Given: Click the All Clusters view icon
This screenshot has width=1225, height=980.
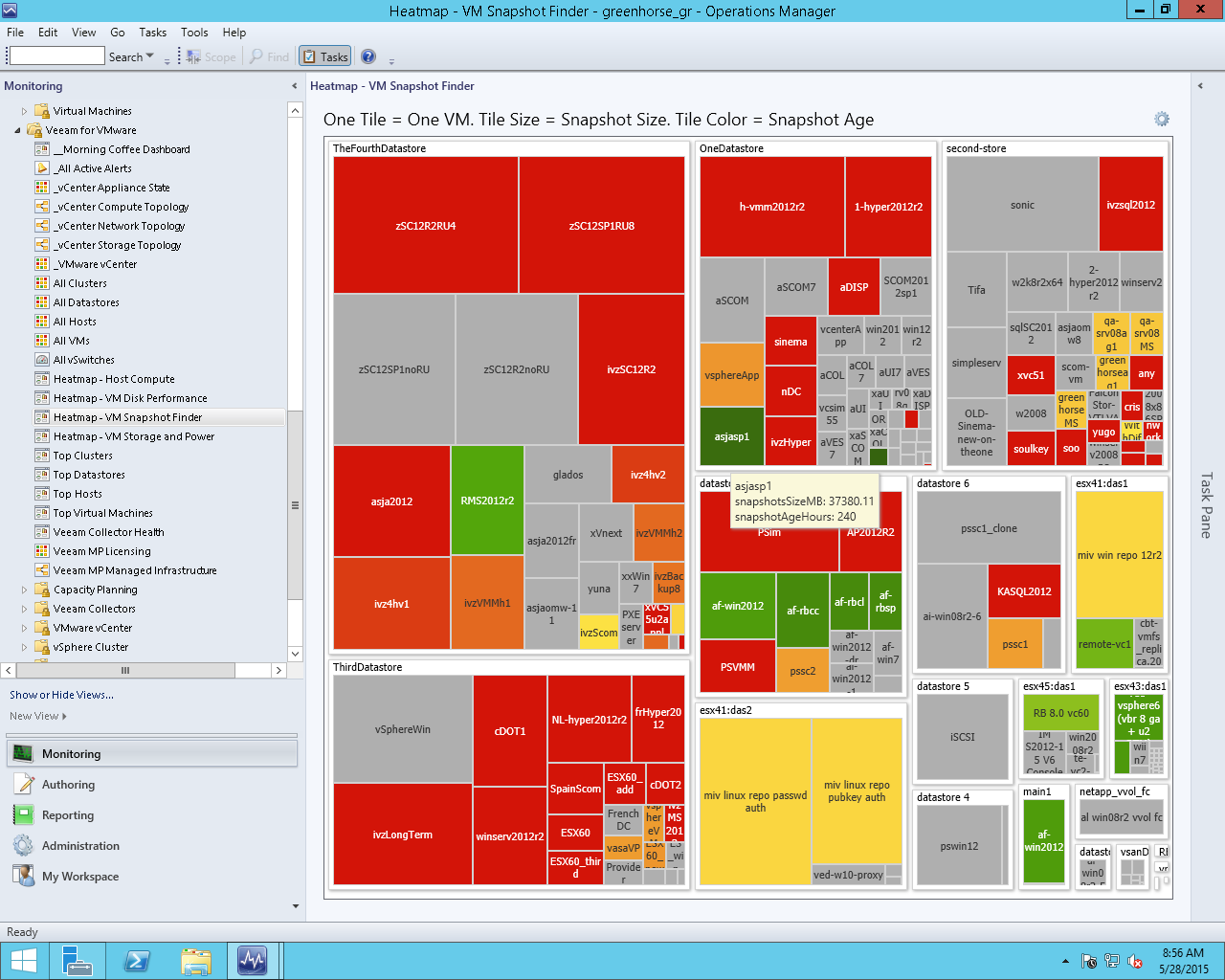Looking at the screenshot, I should coord(42,283).
